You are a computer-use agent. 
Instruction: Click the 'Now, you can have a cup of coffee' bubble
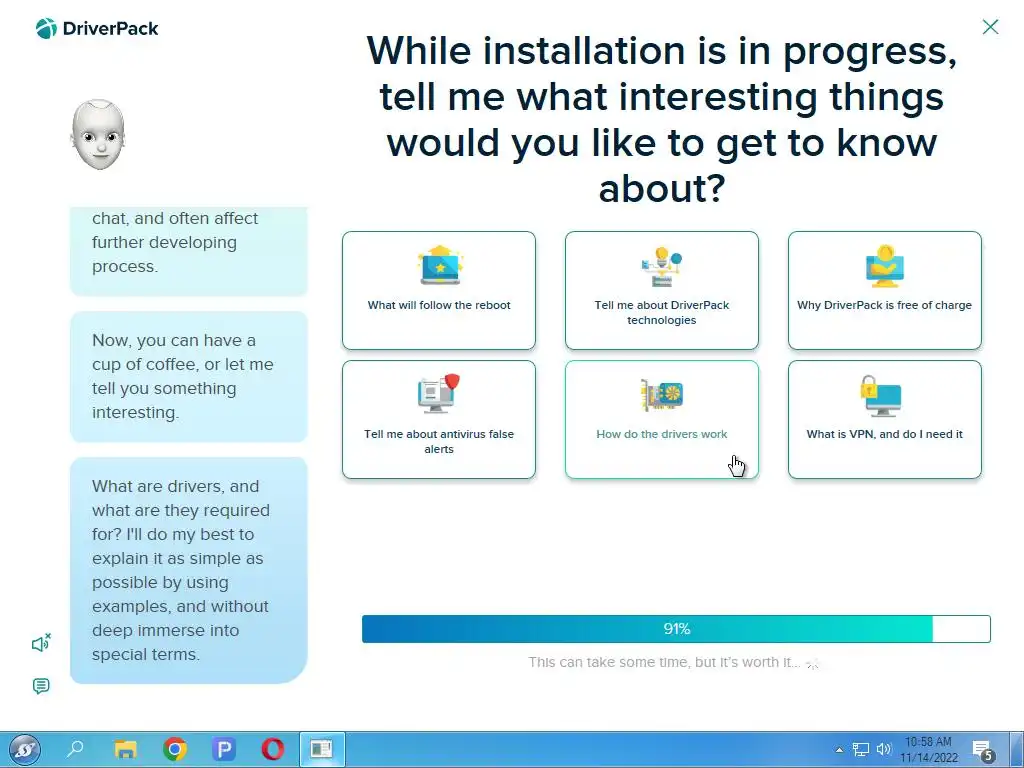(189, 377)
